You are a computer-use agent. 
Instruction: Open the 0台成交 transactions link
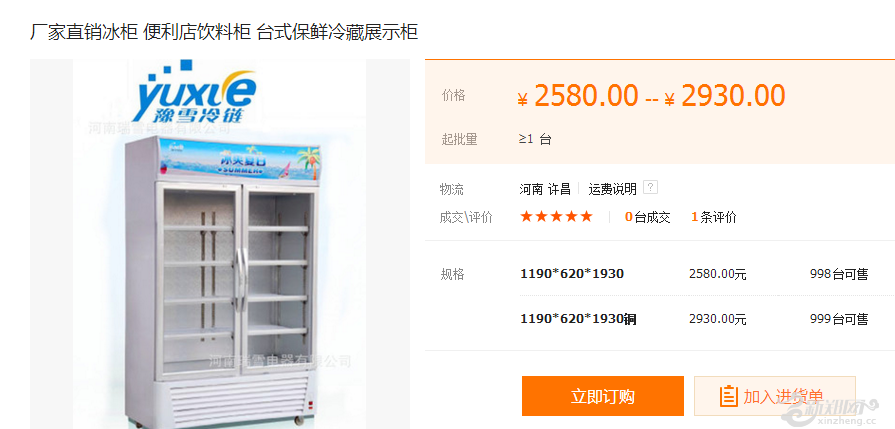(647, 217)
